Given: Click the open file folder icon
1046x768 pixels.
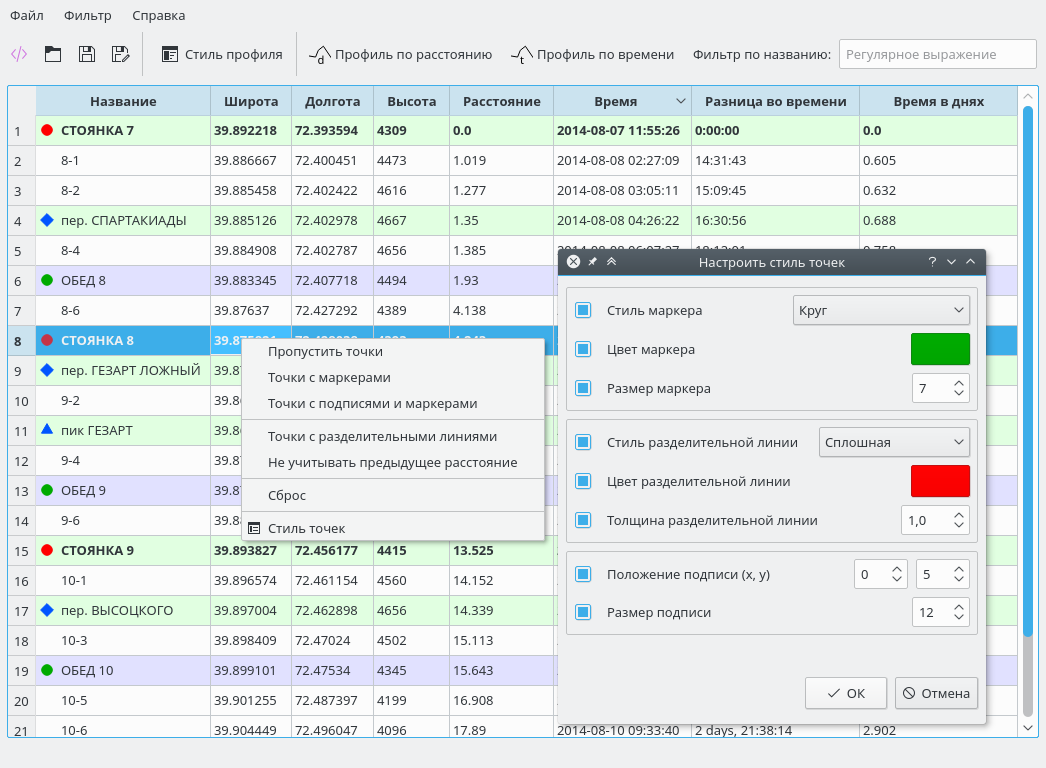Looking at the screenshot, I should point(53,55).
